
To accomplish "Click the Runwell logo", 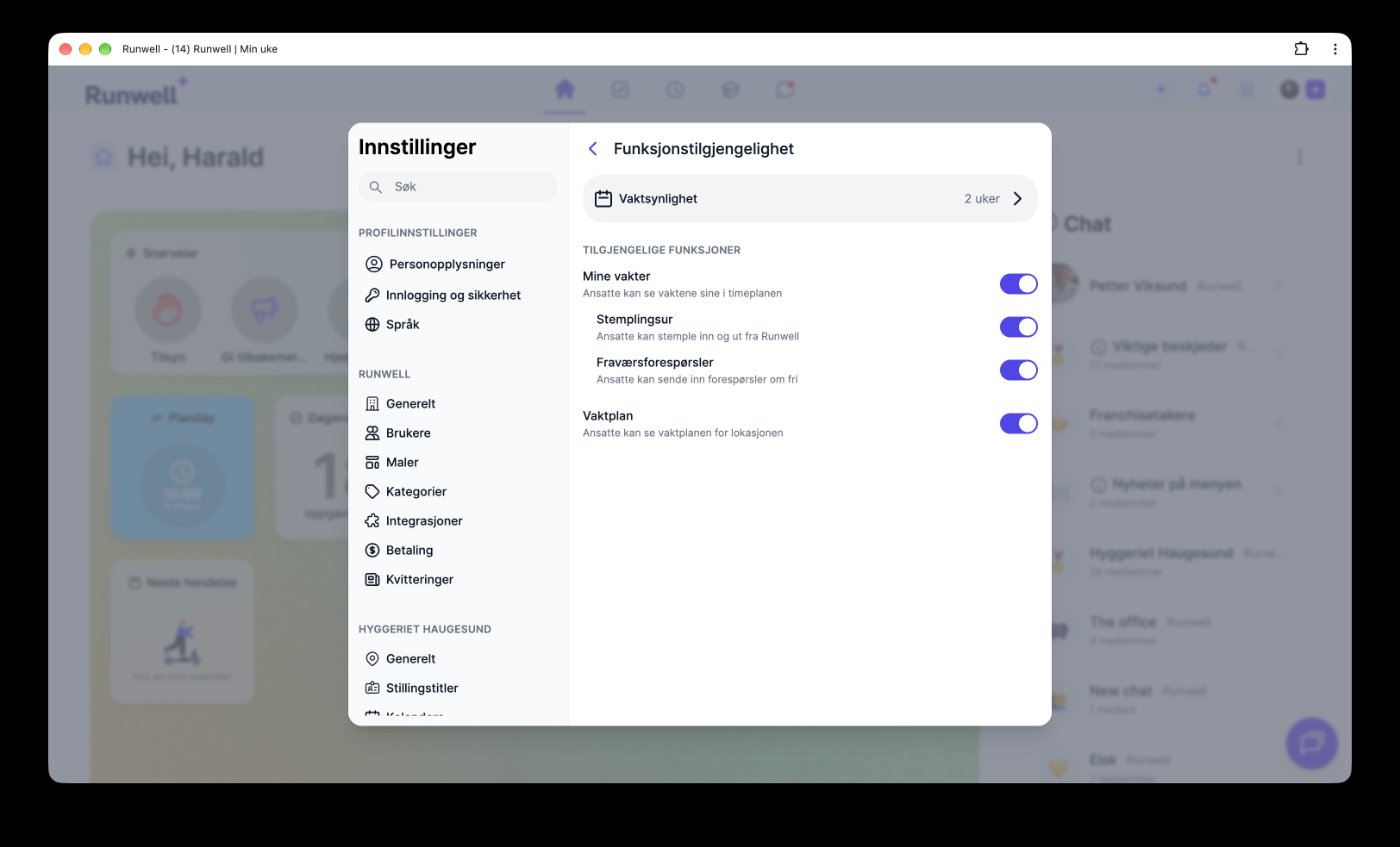I will pyautogui.click(x=135, y=93).
